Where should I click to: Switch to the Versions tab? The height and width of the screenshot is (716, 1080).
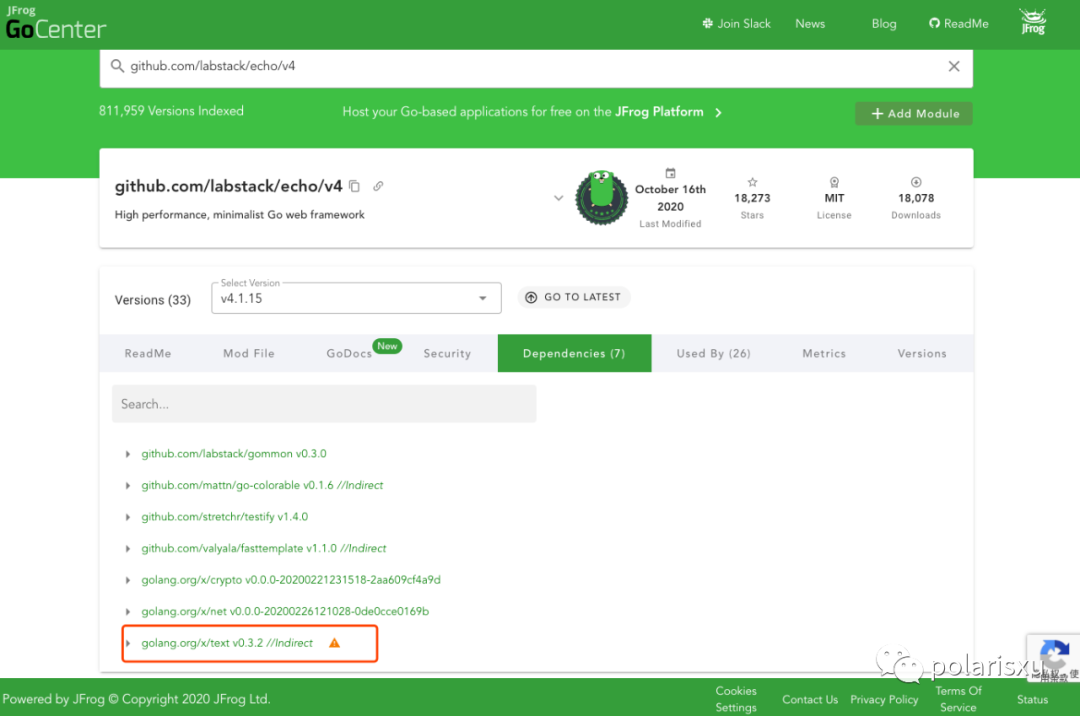[x=922, y=353]
